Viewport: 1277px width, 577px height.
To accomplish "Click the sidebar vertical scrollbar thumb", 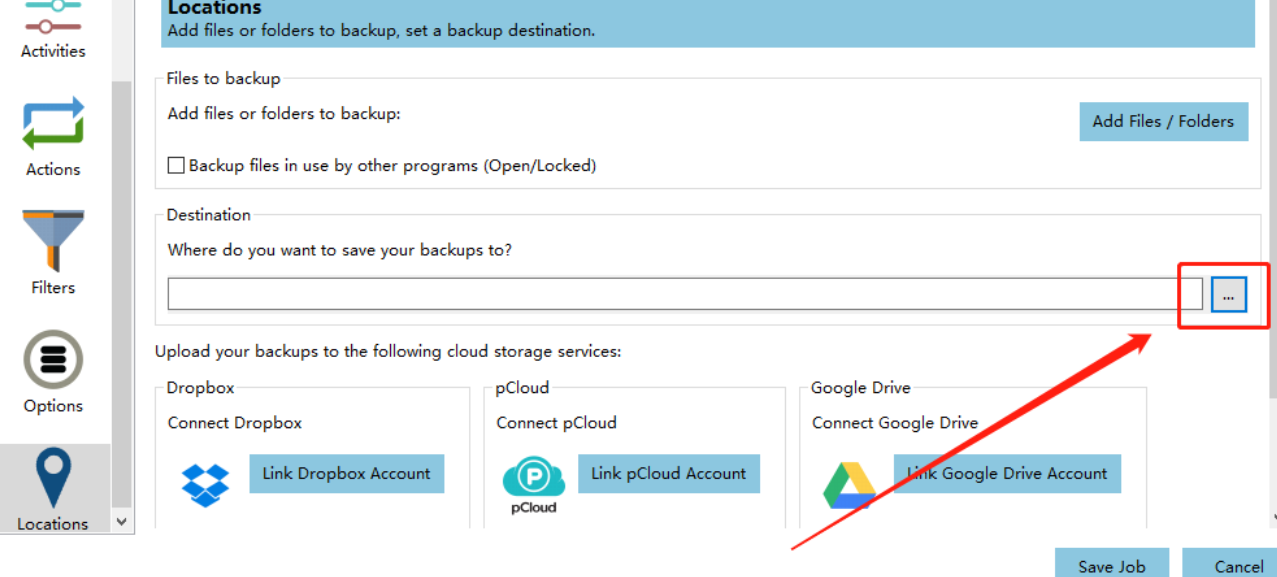I will click(122, 290).
